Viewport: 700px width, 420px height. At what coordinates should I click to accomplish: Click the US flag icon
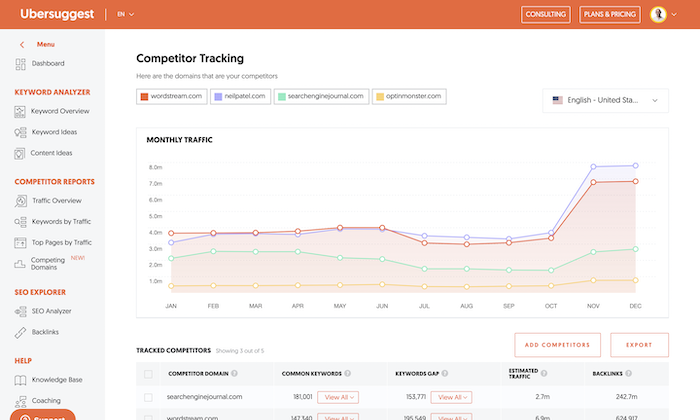pos(558,100)
